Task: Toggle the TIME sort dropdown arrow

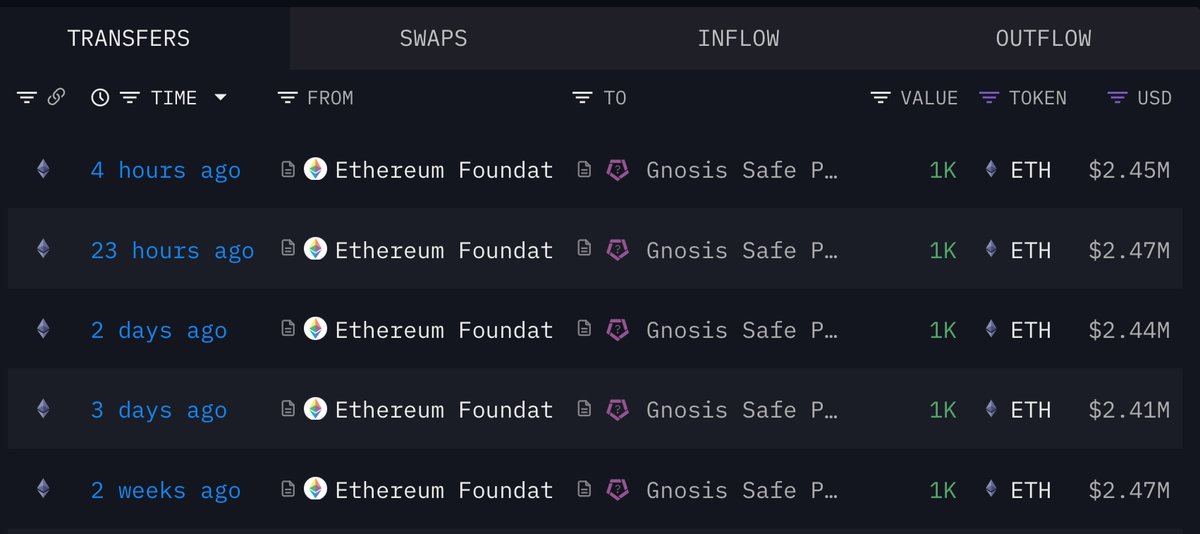Action: point(220,97)
